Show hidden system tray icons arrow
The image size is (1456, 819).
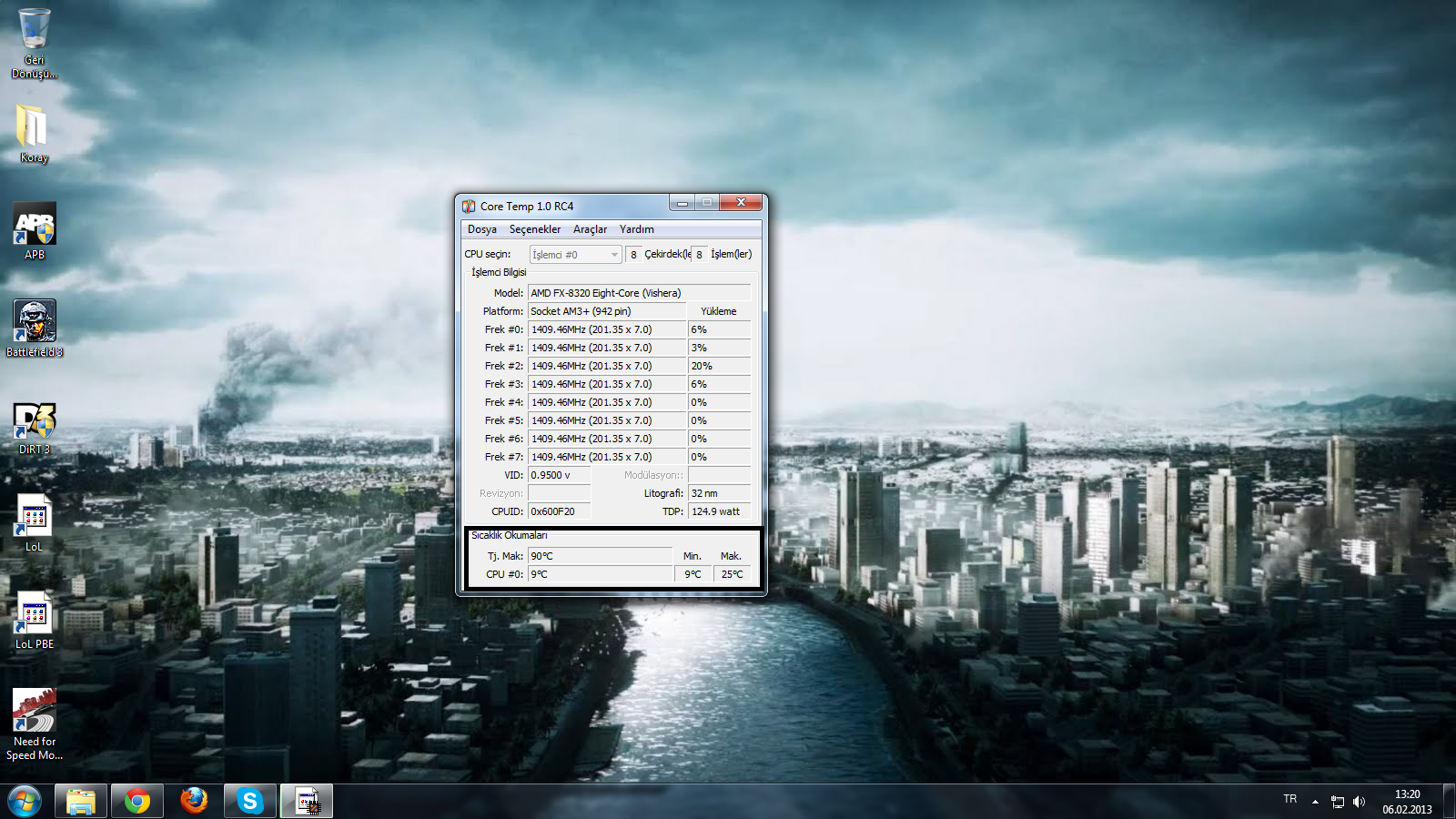(1315, 802)
